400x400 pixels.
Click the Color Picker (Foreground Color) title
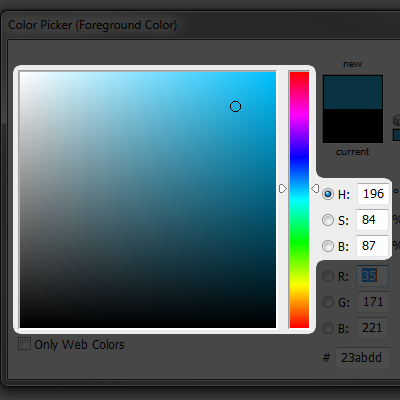(93, 25)
